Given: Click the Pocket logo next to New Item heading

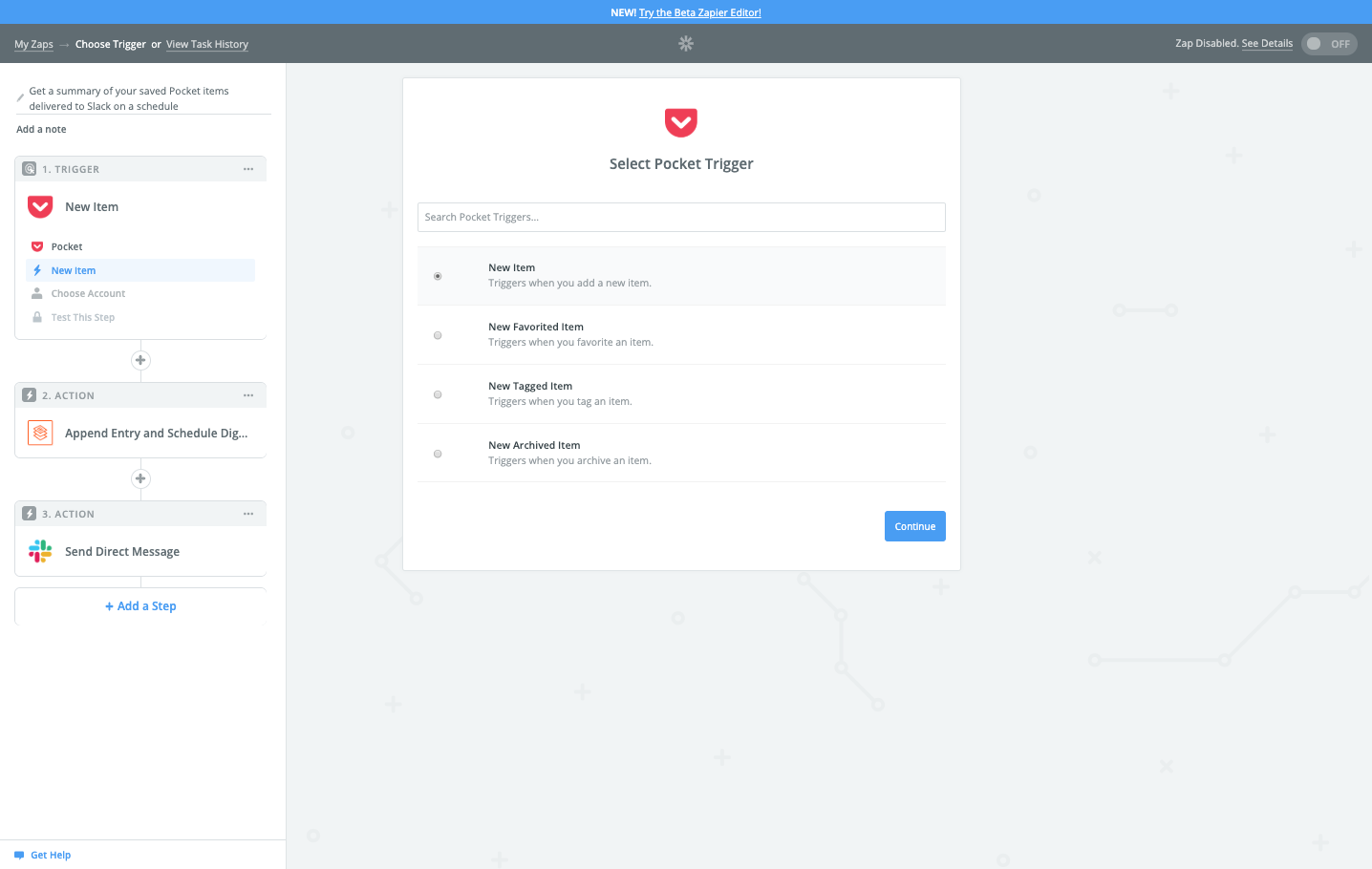Looking at the screenshot, I should click(x=40, y=207).
